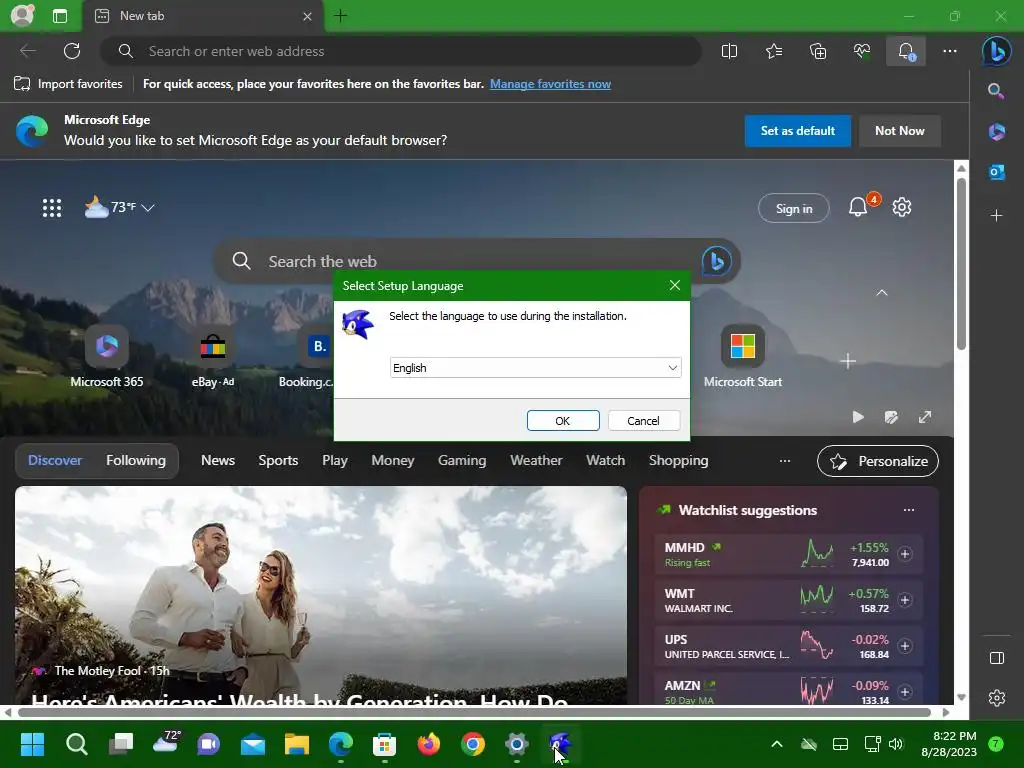
Task: Dismiss prompt with Not Now
Action: click(899, 131)
